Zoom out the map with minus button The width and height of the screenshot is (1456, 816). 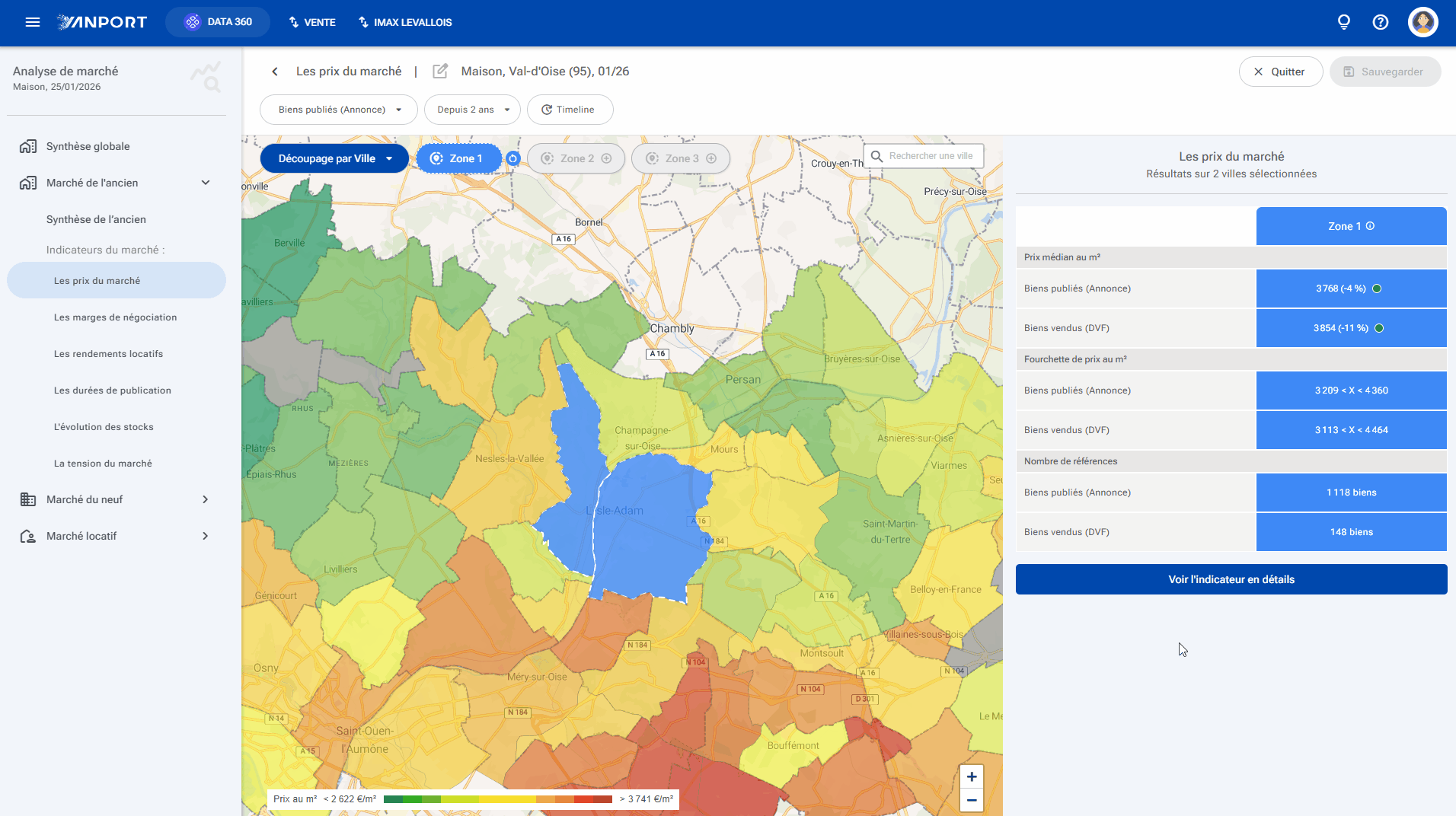[x=972, y=800]
